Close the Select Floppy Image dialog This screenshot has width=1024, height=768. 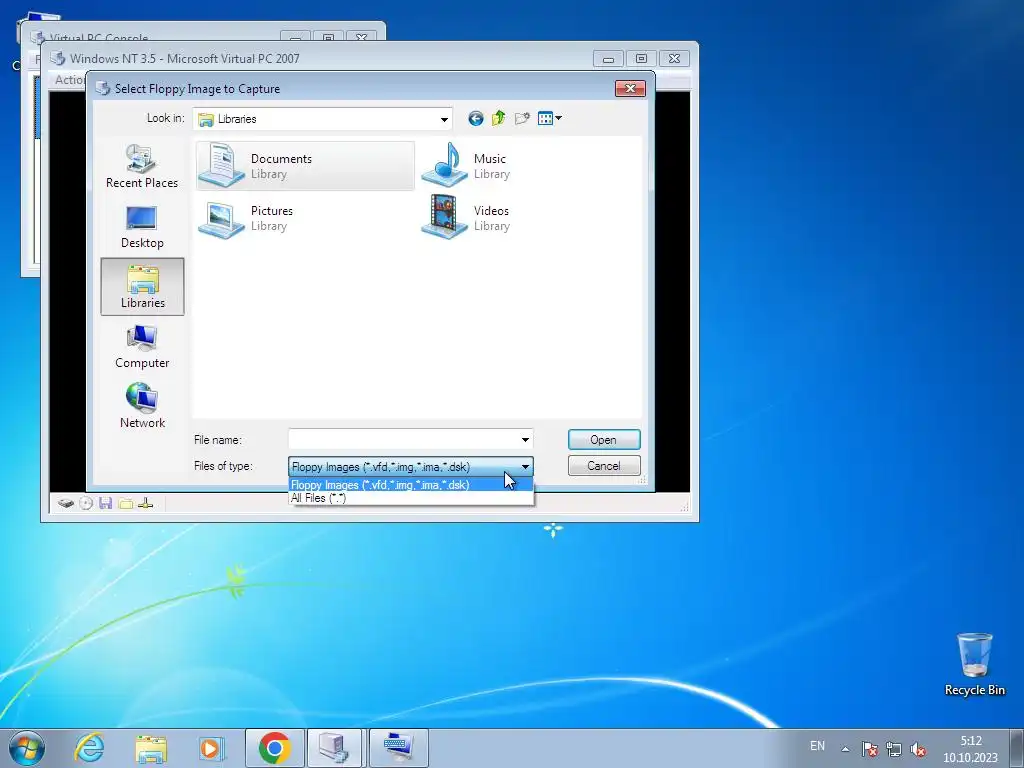pyautogui.click(x=630, y=88)
